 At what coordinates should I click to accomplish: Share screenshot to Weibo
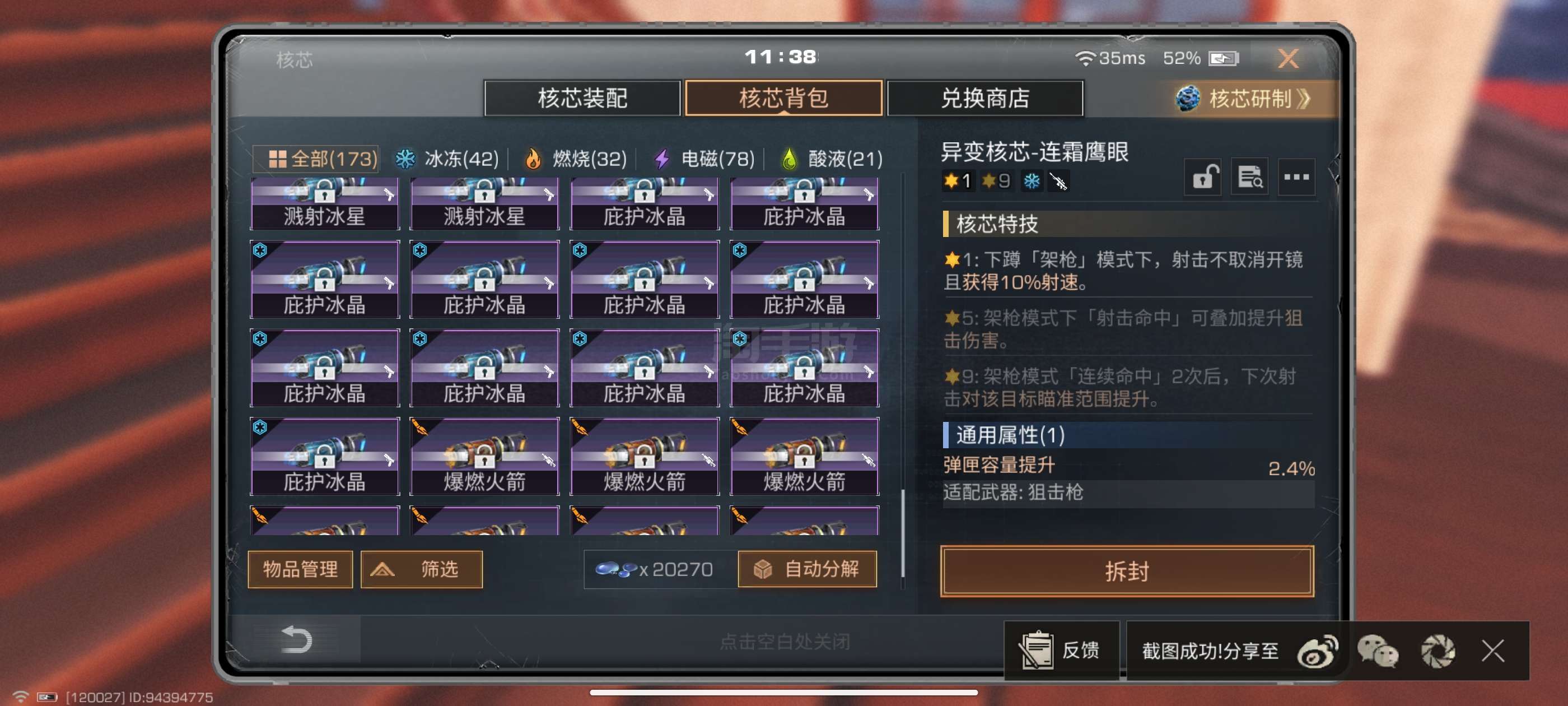tap(1317, 651)
